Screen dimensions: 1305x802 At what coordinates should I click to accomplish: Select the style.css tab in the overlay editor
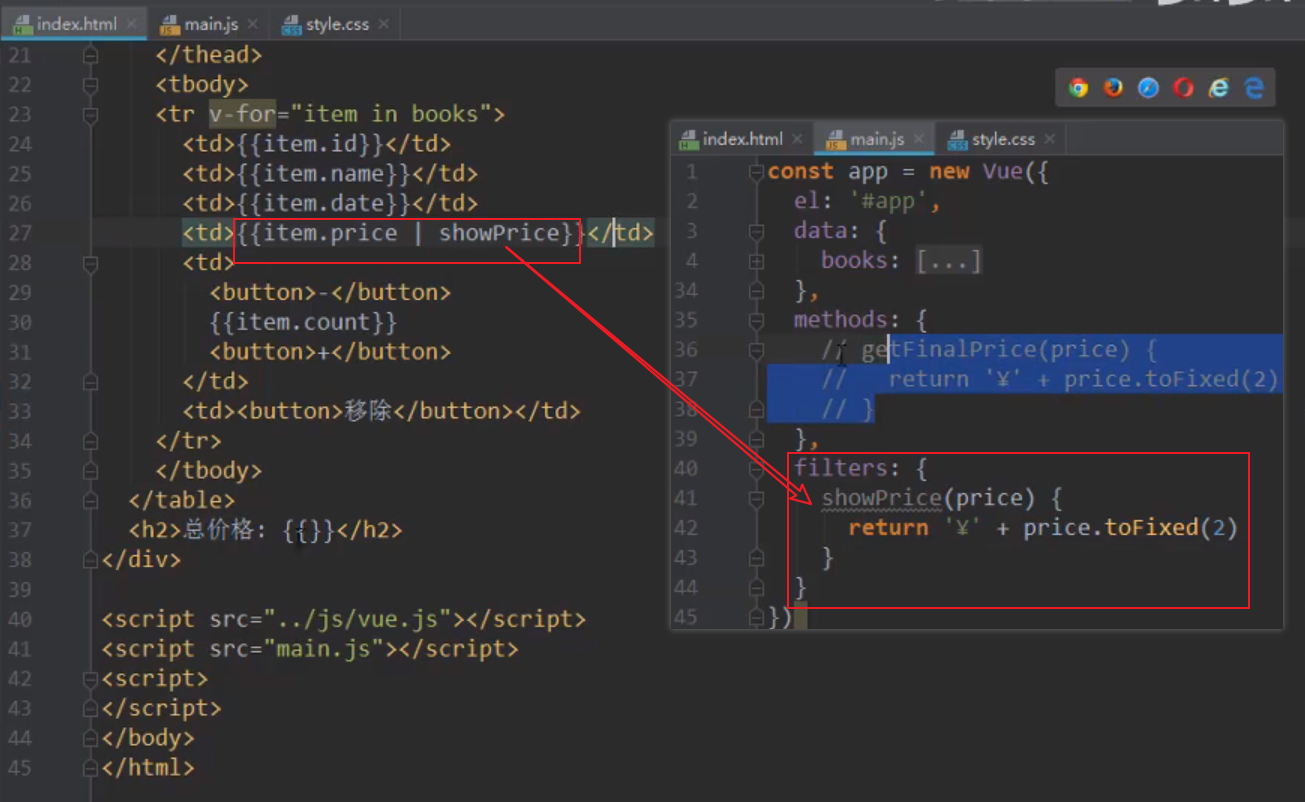[x=1002, y=139]
